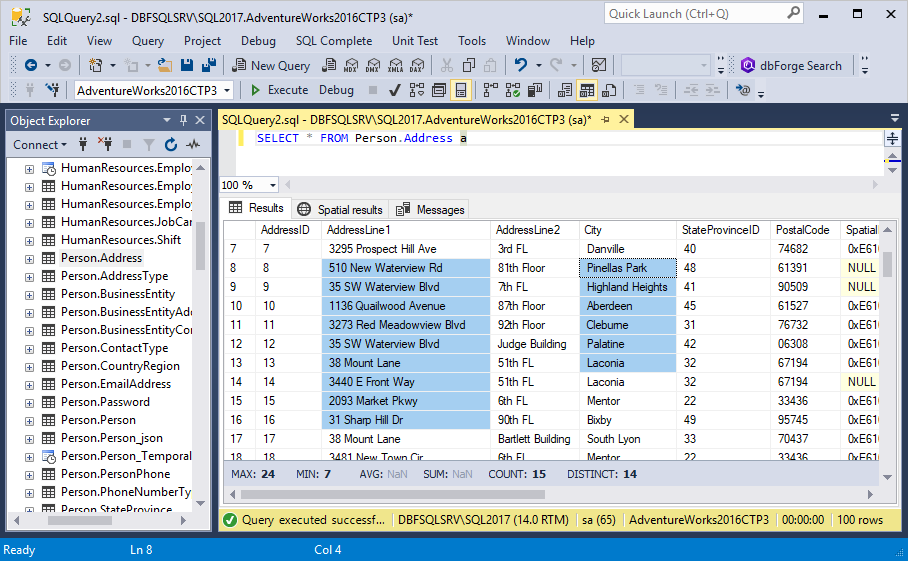Toggle Include Live Query Statistics

(x=512, y=90)
